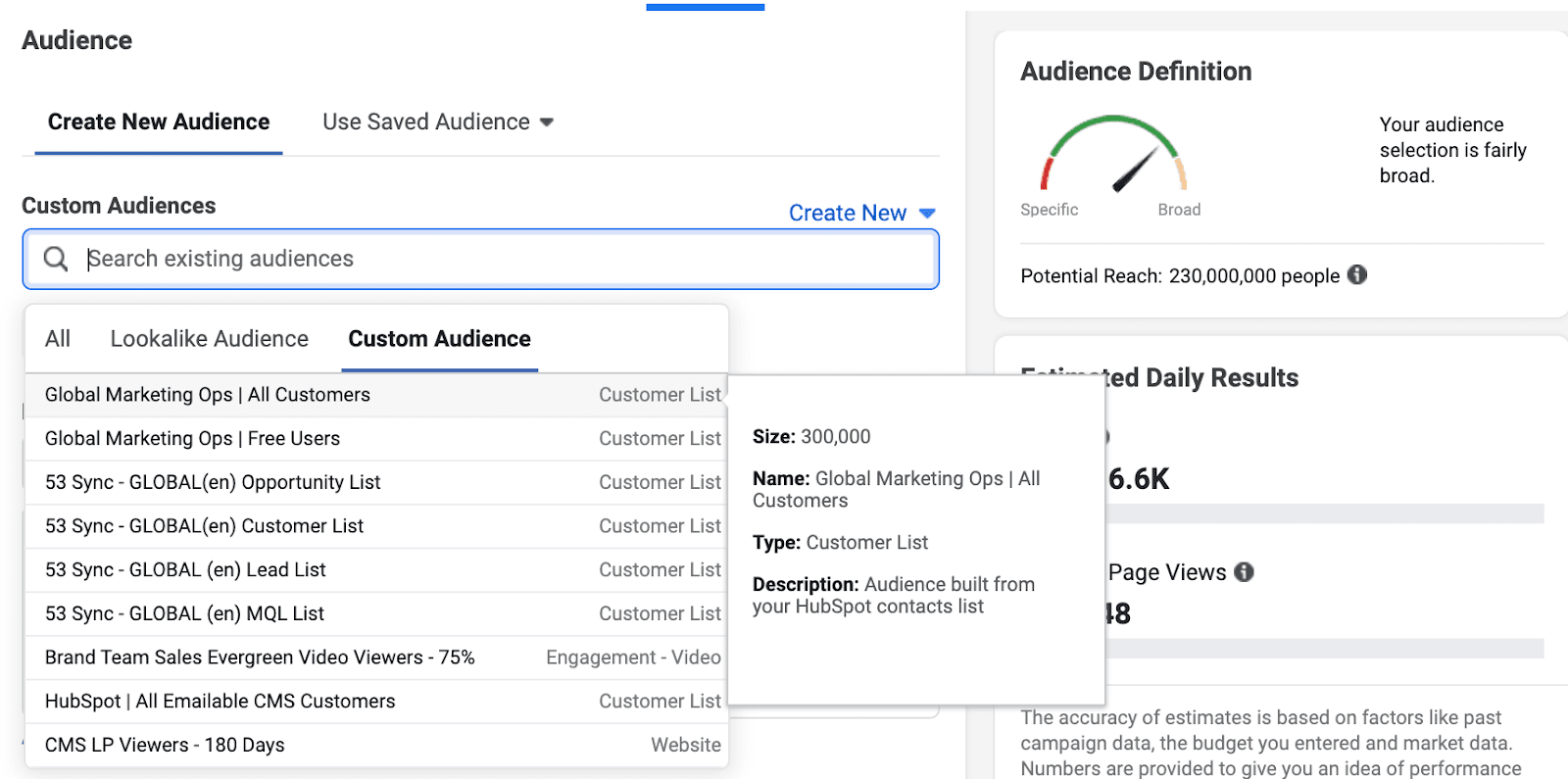The height and width of the screenshot is (779, 1568).
Task: Show the All audiences filter tab
Action: click(x=58, y=339)
